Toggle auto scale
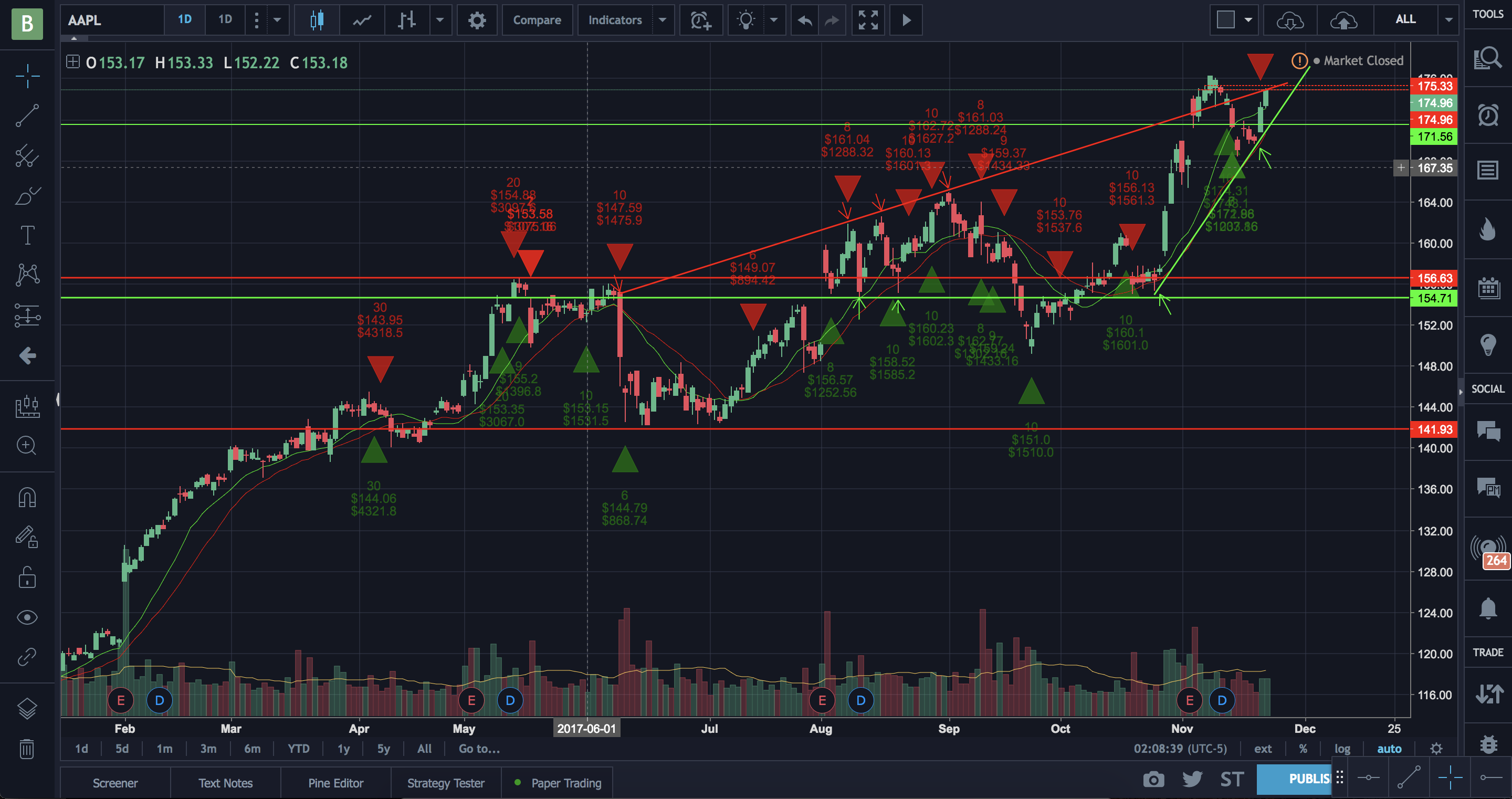 [x=1389, y=749]
